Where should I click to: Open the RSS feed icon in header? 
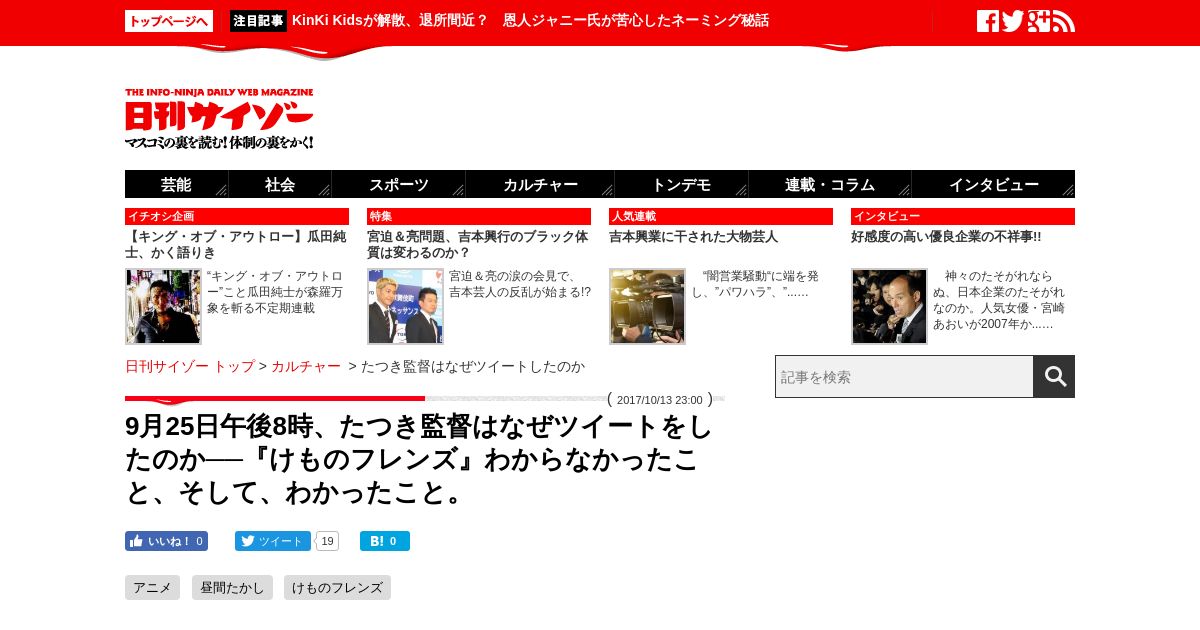pos(1064,21)
